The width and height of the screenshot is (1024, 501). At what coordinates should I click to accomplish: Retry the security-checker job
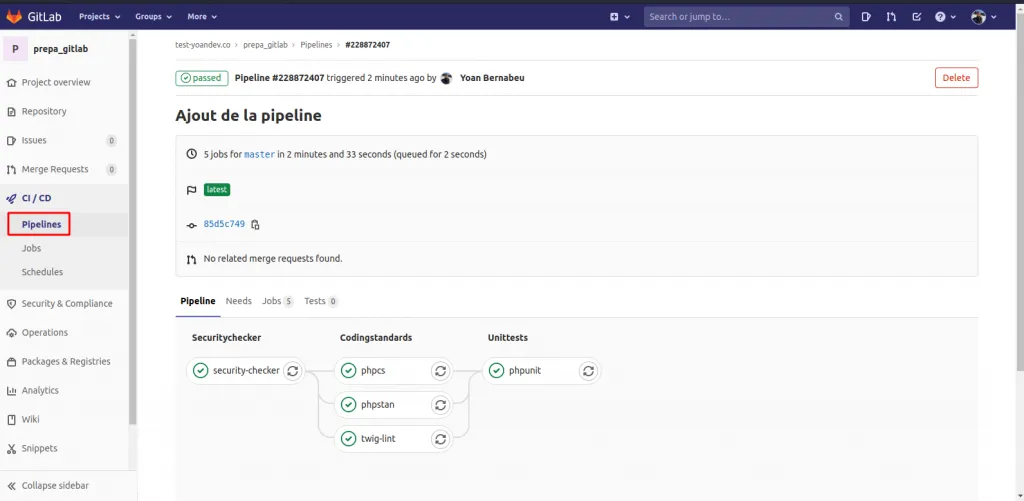click(x=292, y=371)
